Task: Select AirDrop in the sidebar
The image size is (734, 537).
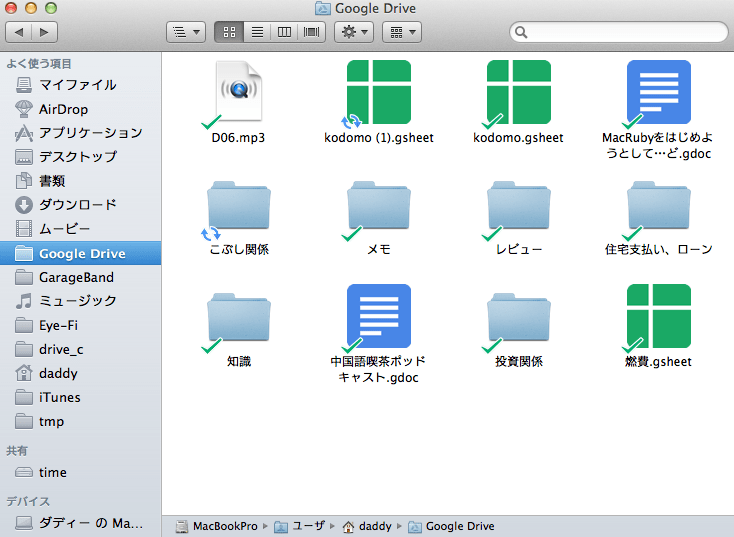Action: [x=81, y=109]
